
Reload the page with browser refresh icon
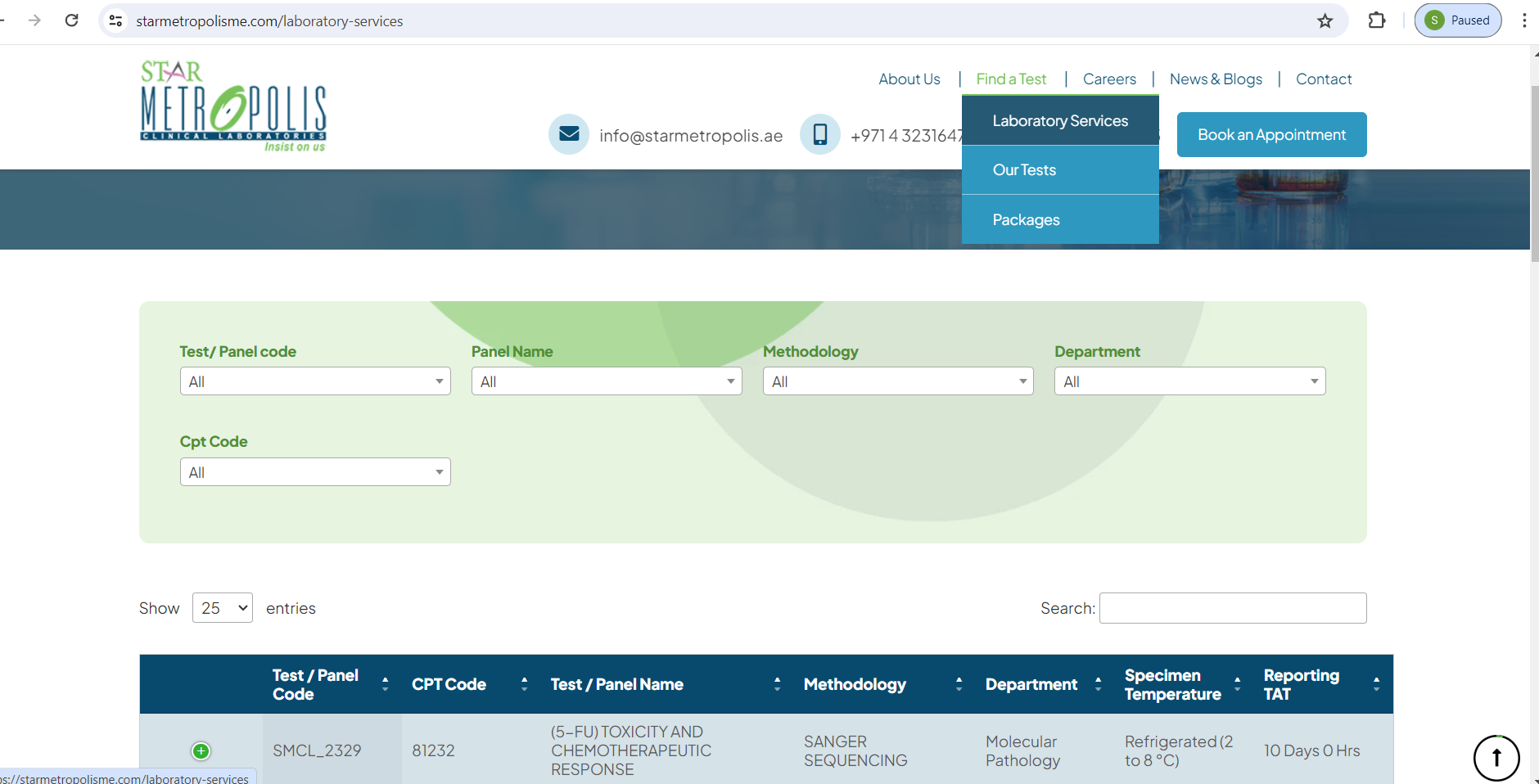pyautogui.click(x=72, y=20)
